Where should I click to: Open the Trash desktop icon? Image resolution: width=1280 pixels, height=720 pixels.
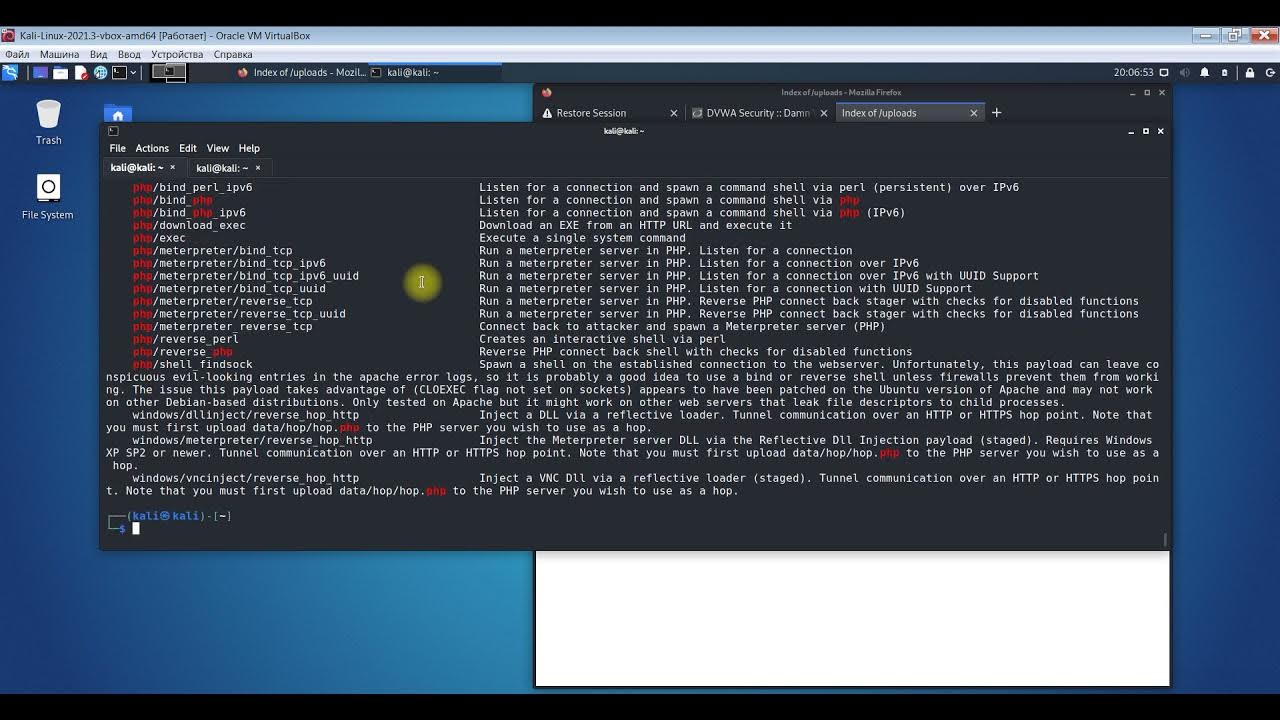pyautogui.click(x=48, y=122)
